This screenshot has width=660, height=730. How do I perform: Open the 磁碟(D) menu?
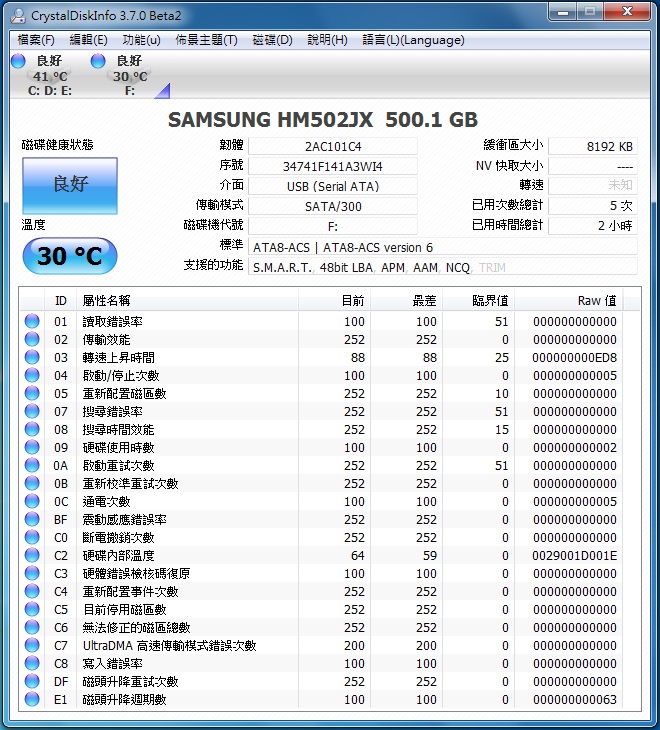click(x=272, y=40)
